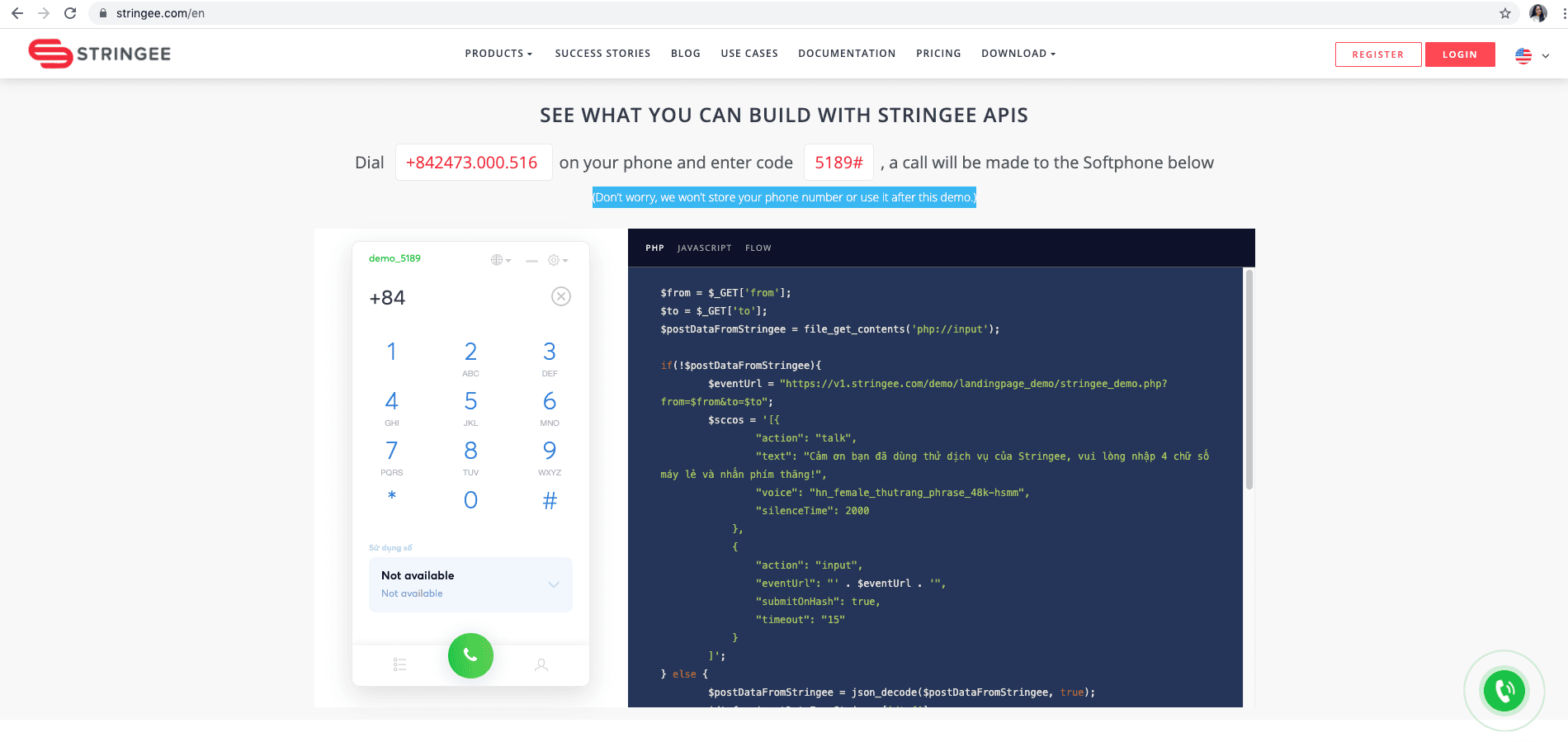Tap digit 5 on the dialpad
The width and height of the screenshot is (1568, 742).
[x=470, y=407]
